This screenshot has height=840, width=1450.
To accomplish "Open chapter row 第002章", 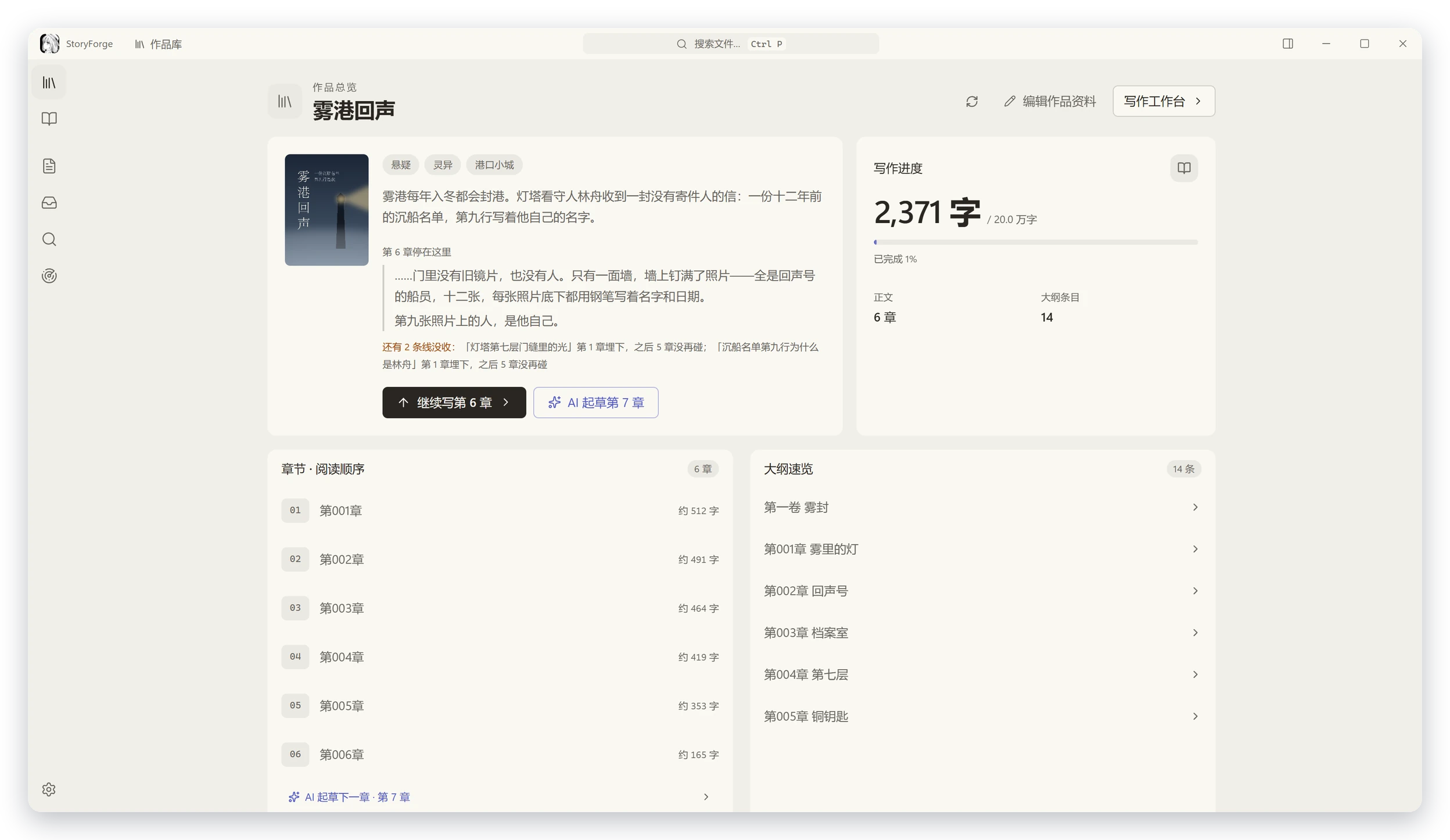I will click(500, 559).
